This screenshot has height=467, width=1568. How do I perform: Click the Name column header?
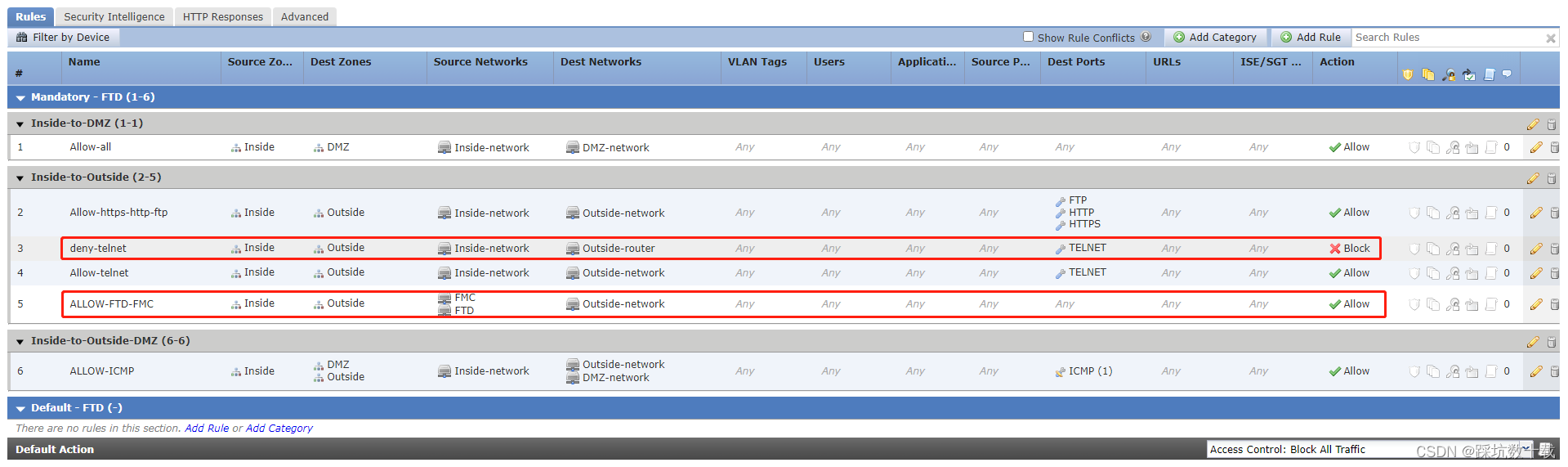(84, 62)
